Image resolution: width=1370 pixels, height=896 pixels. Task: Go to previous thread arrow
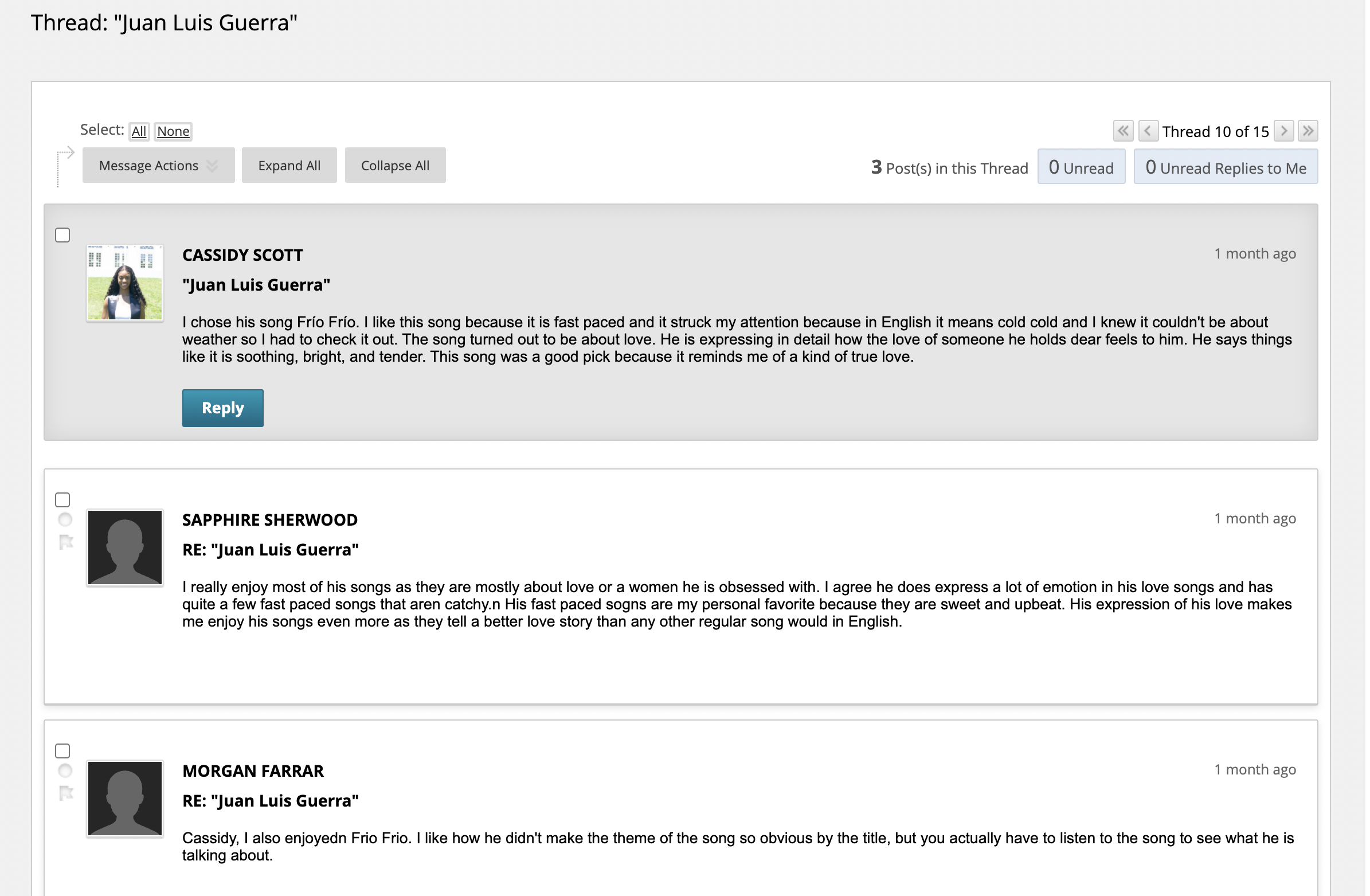click(x=1148, y=131)
